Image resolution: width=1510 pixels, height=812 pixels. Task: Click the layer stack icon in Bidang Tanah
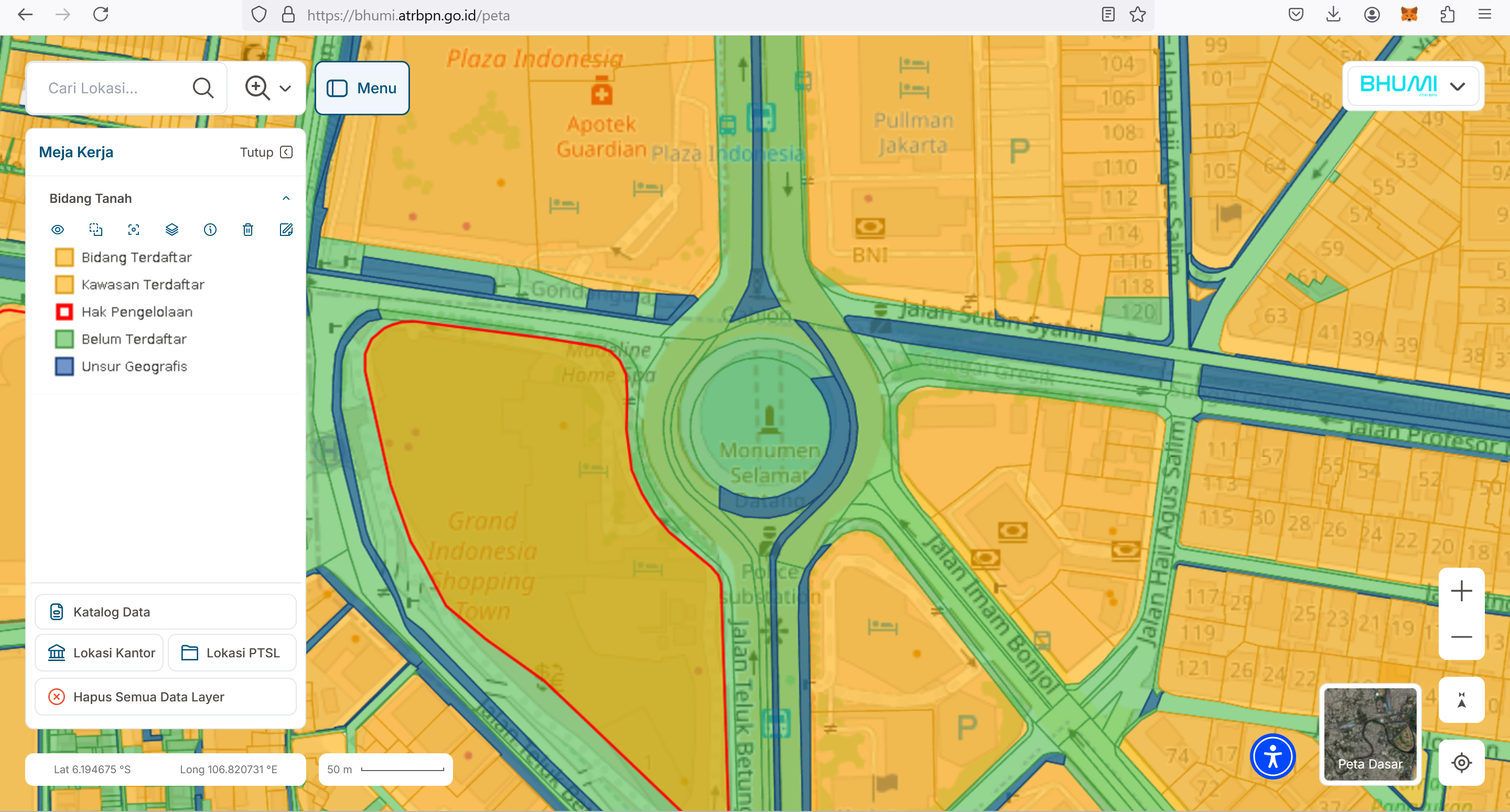[172, 229]
